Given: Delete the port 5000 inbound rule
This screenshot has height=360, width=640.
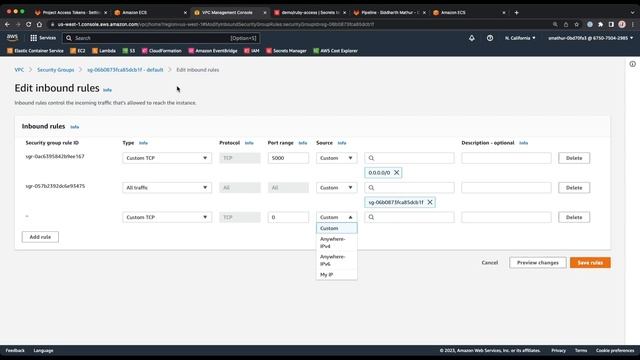Looking at the screenshot, I should click(x=574, y=158).
